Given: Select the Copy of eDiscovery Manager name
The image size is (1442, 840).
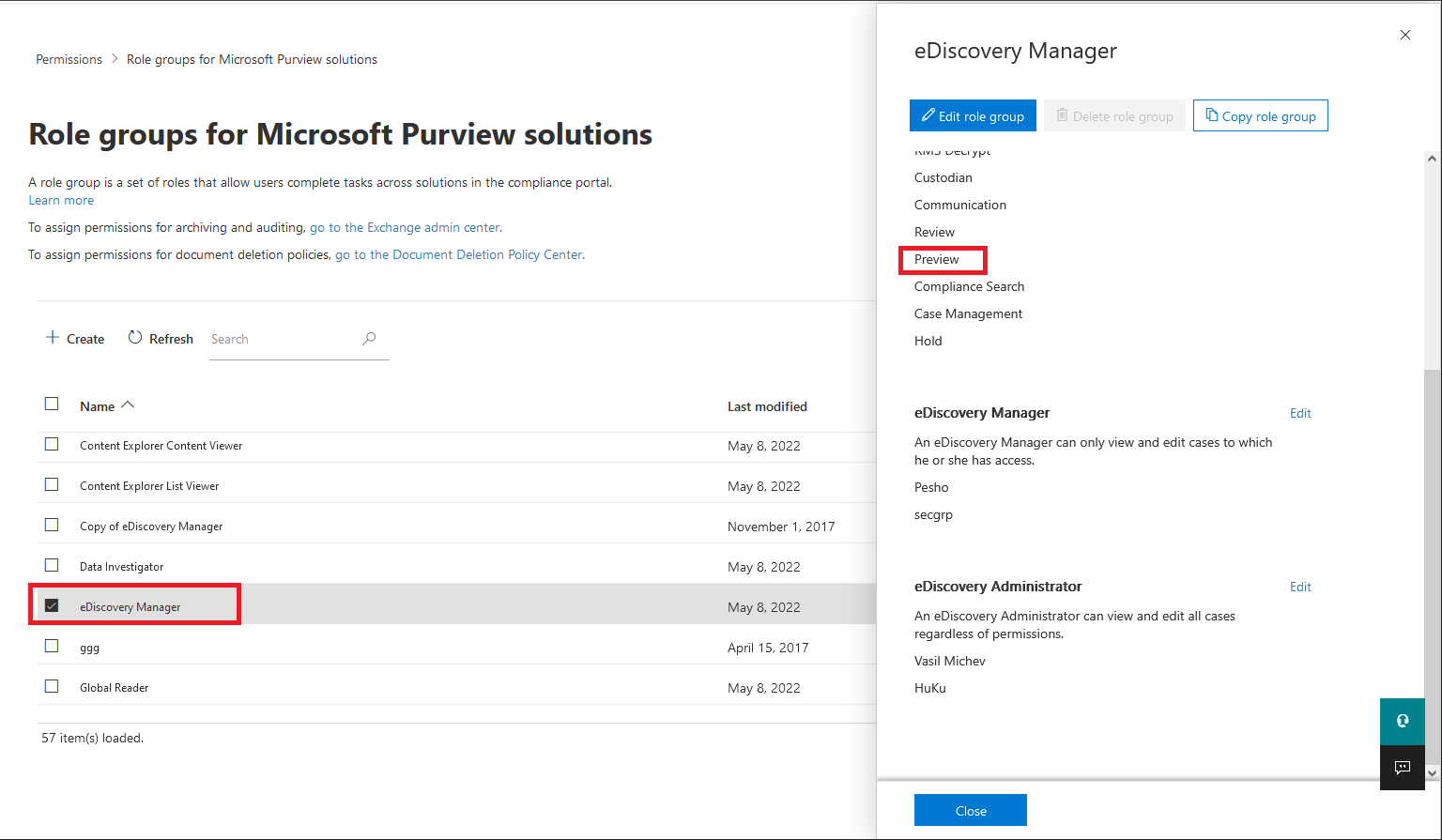Looking at the screenshot, I should pyautogui.click(x=151, y=527).
